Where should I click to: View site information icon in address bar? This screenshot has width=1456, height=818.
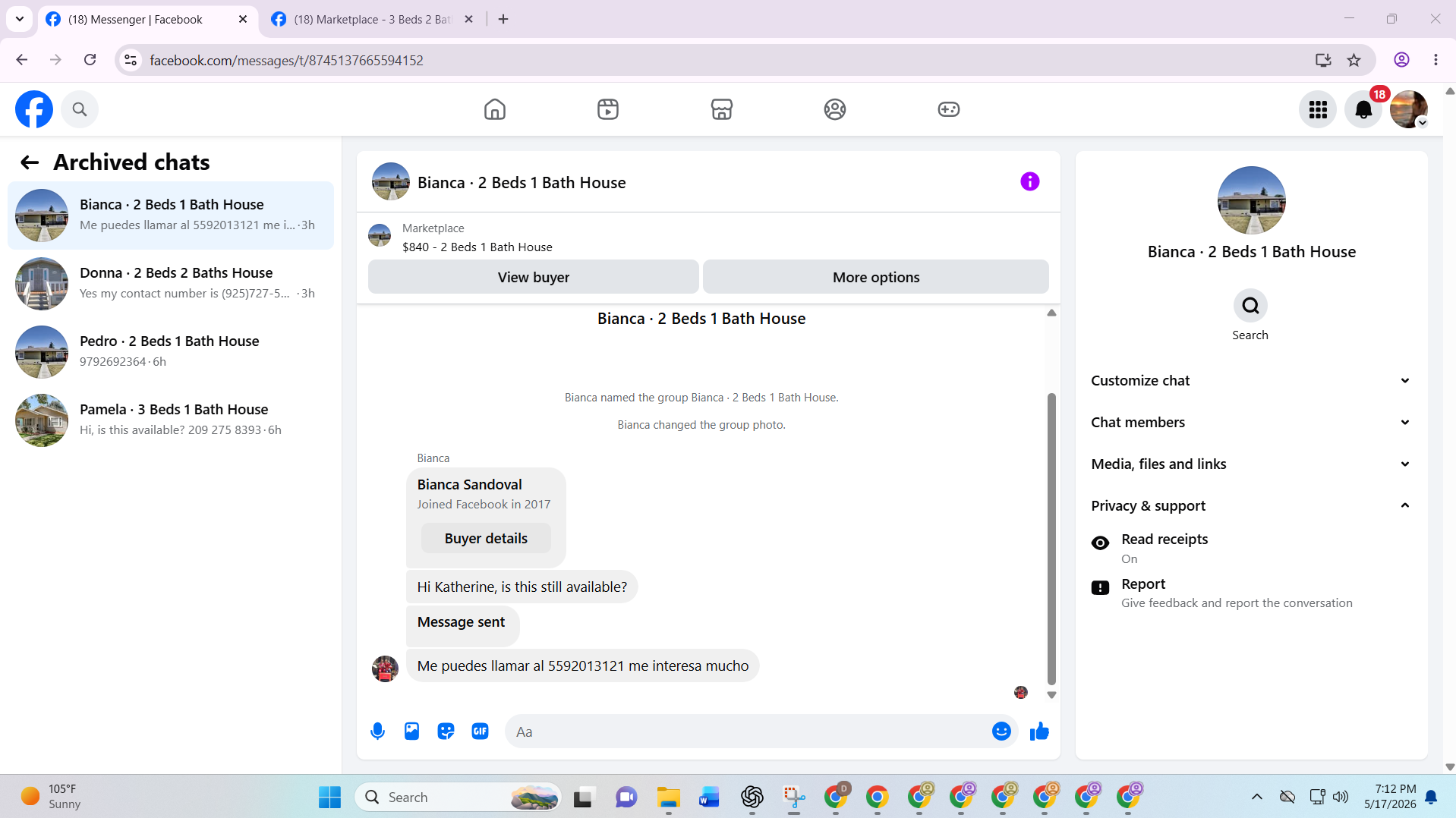131,60
